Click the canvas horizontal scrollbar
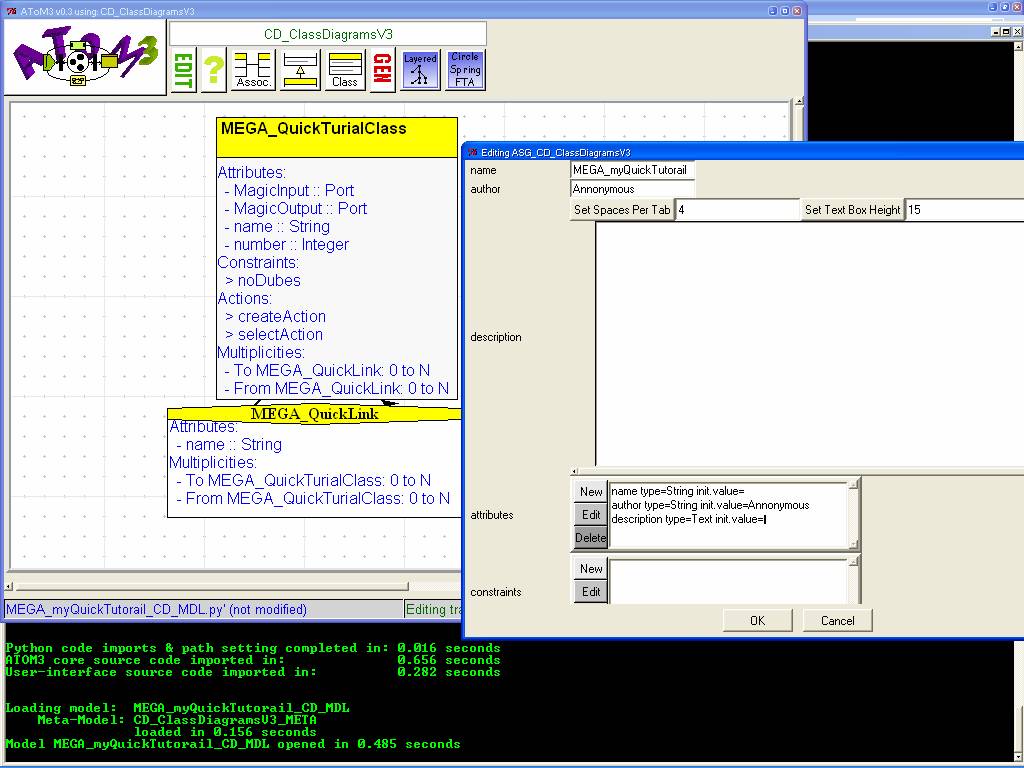 click(x=212, y=586)
